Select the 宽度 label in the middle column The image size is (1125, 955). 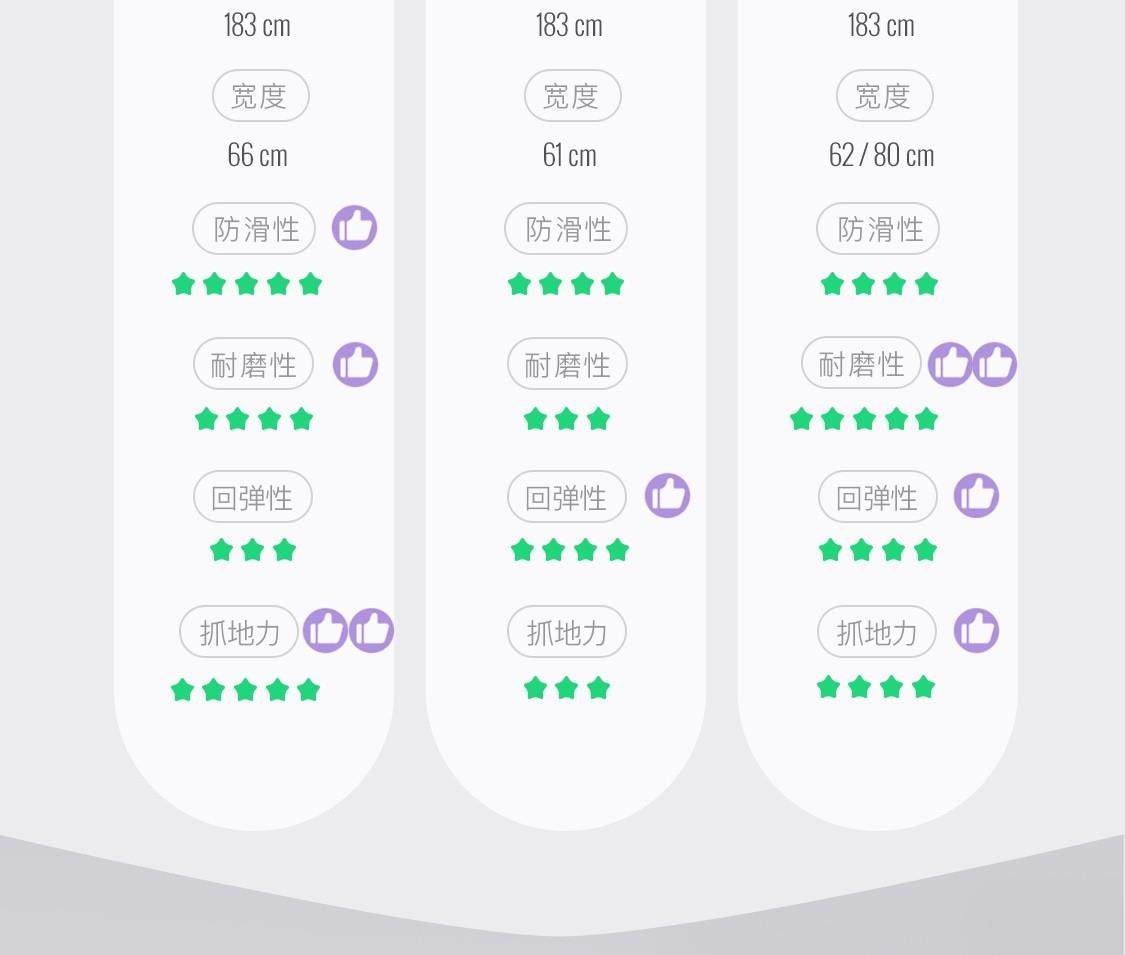click(572, 96)
